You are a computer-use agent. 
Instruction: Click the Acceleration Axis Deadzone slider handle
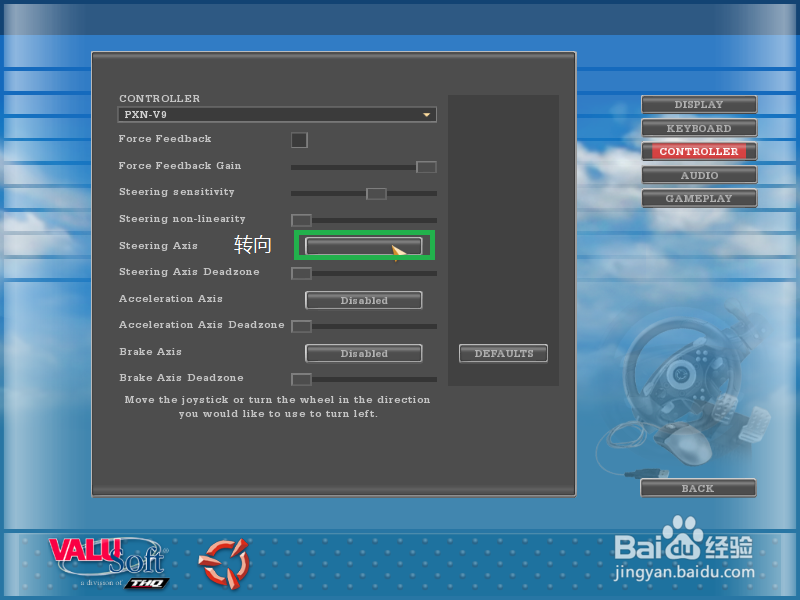coord(302,326)
